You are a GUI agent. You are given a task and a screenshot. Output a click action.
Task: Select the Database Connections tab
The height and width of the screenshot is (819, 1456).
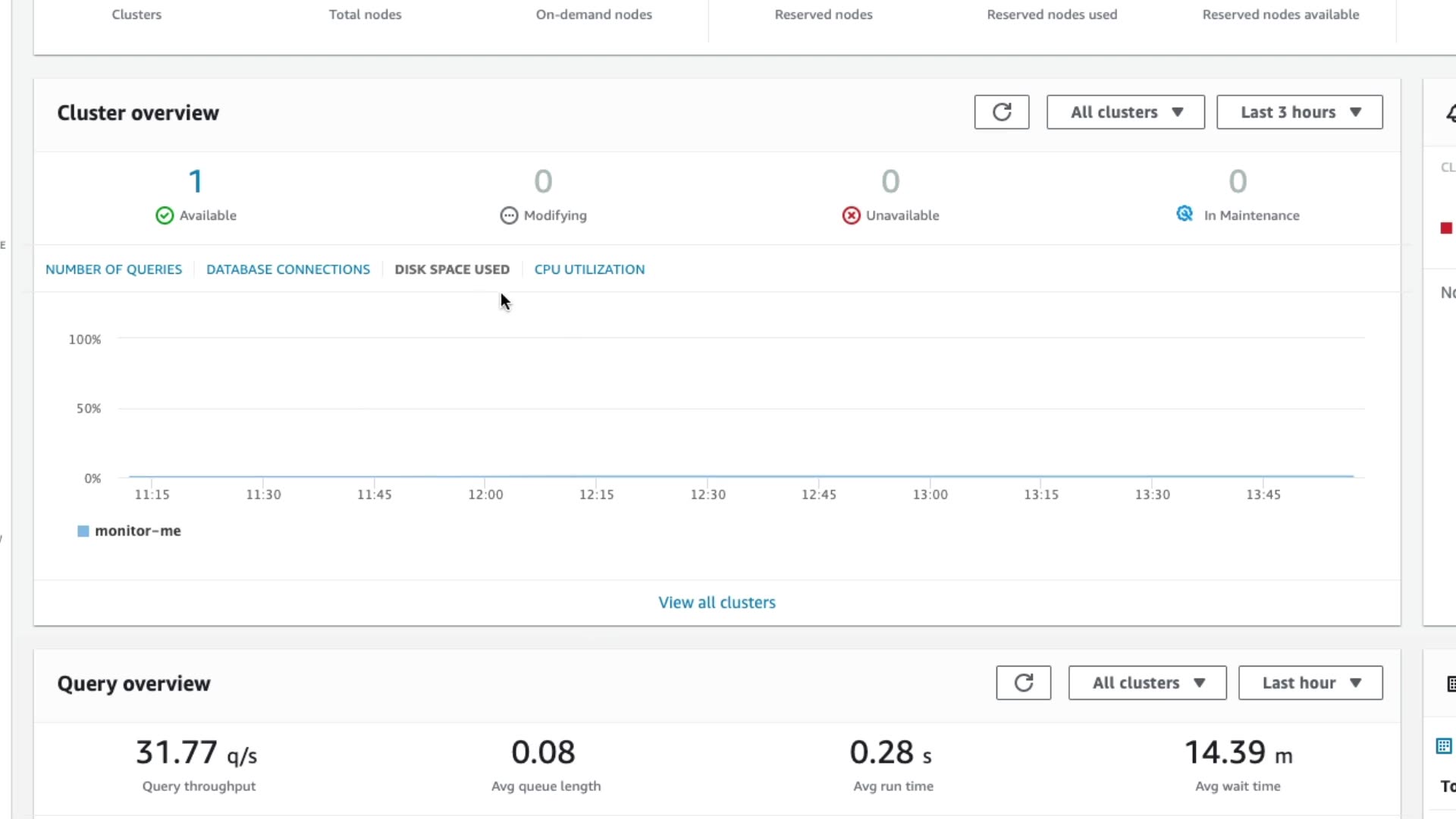[288, 269]
